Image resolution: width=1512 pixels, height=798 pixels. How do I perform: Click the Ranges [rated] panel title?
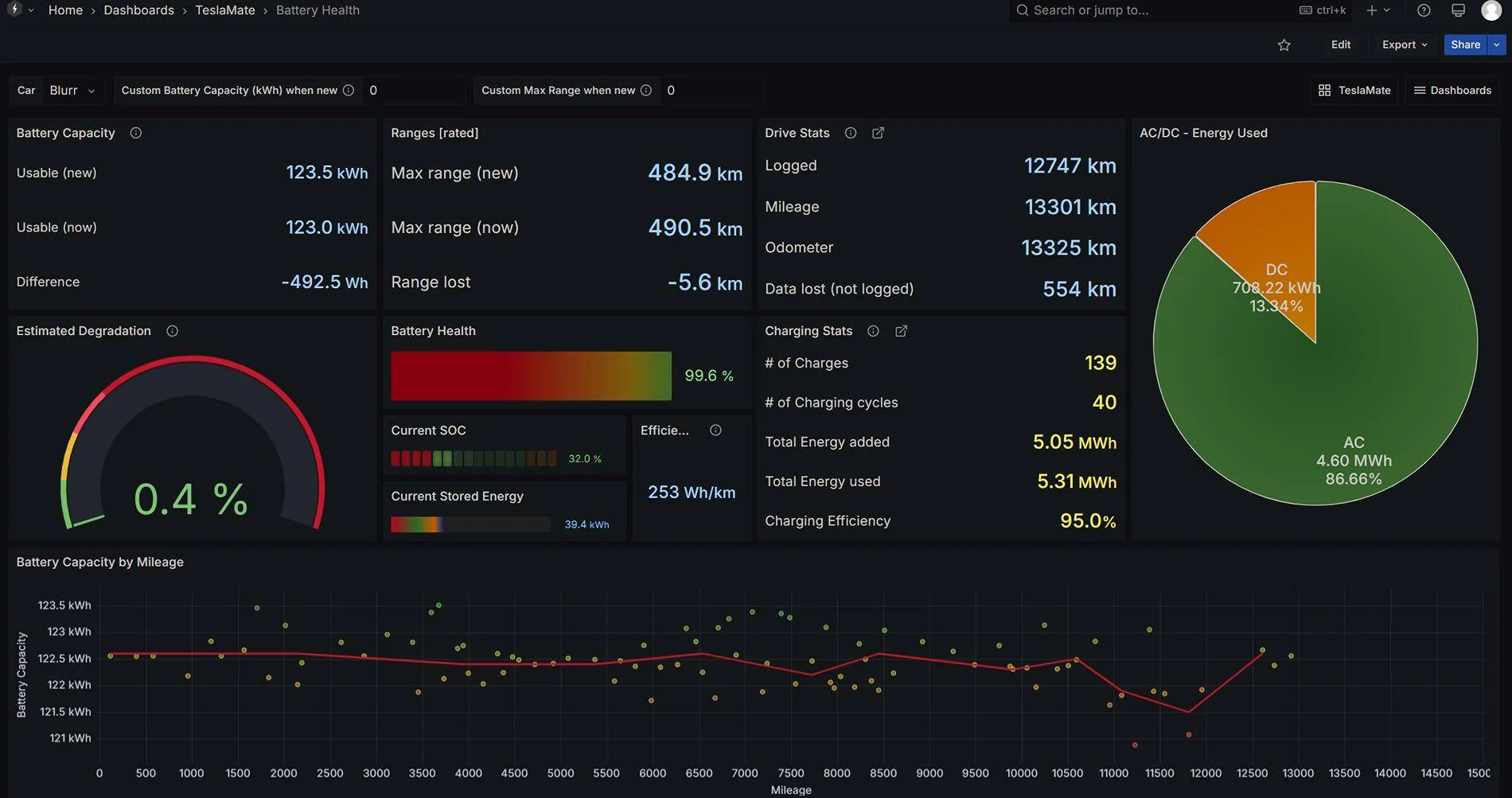(435, 133)
